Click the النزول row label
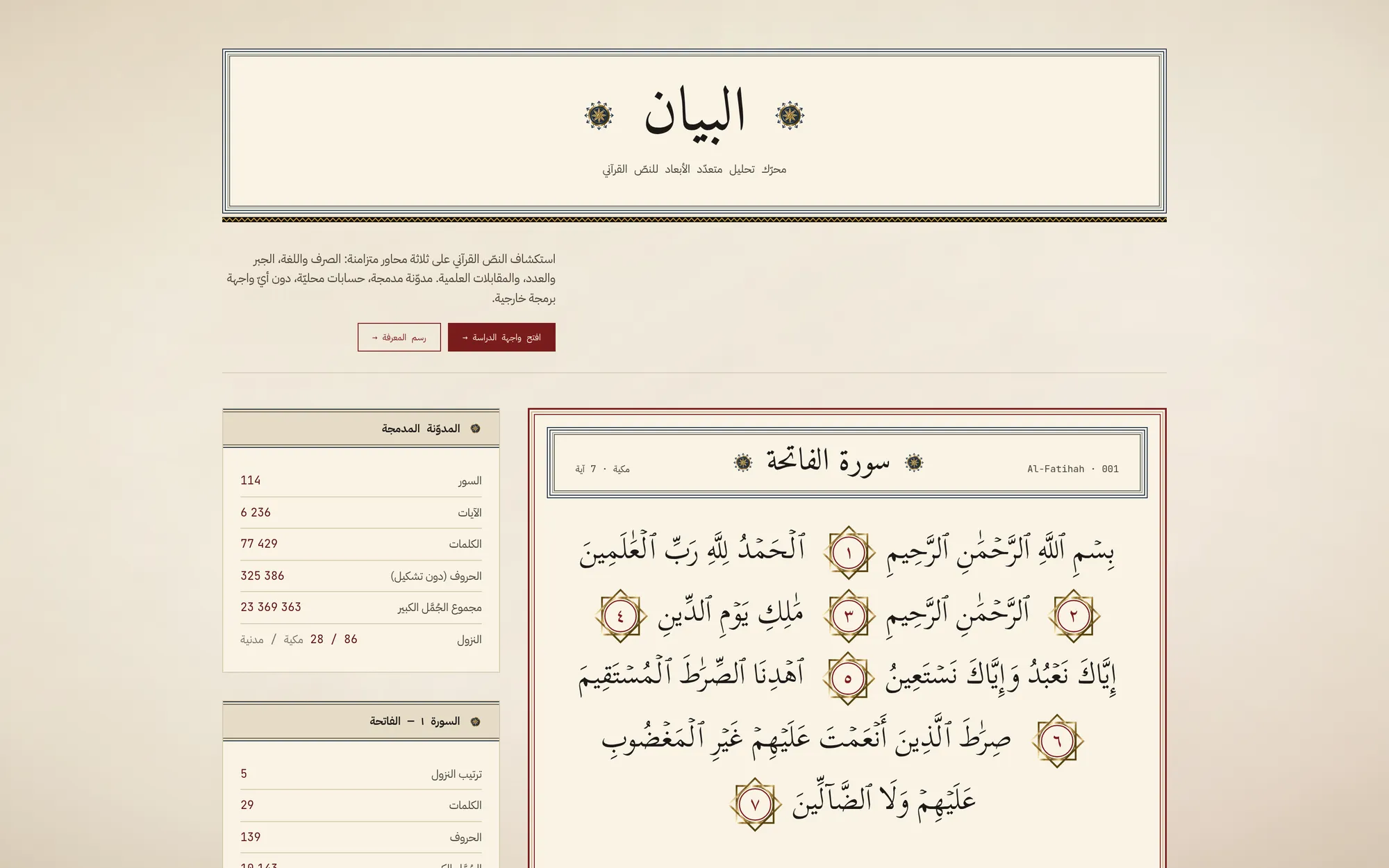Screen dimensions: 1389x868 [x=469, y=640]
